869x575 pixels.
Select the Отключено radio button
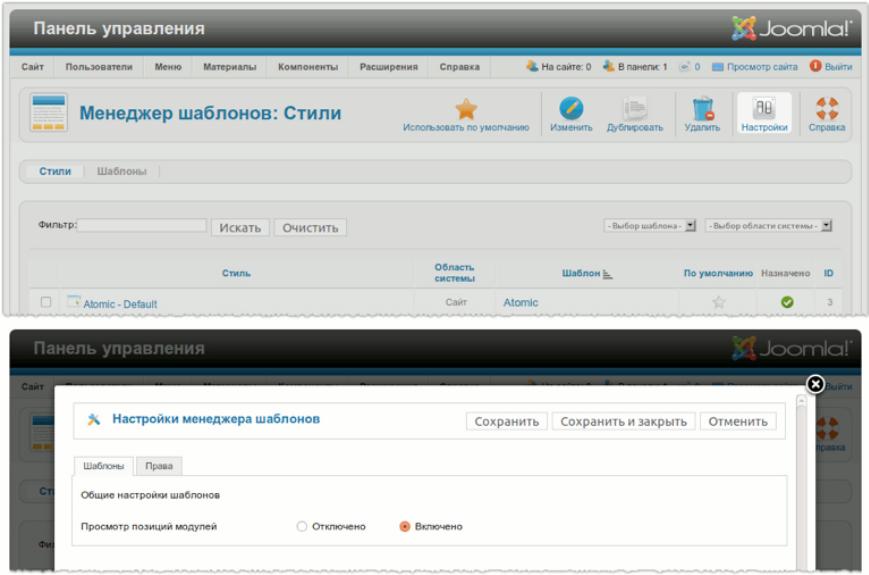pyautogui.click(x=301, y=526)
